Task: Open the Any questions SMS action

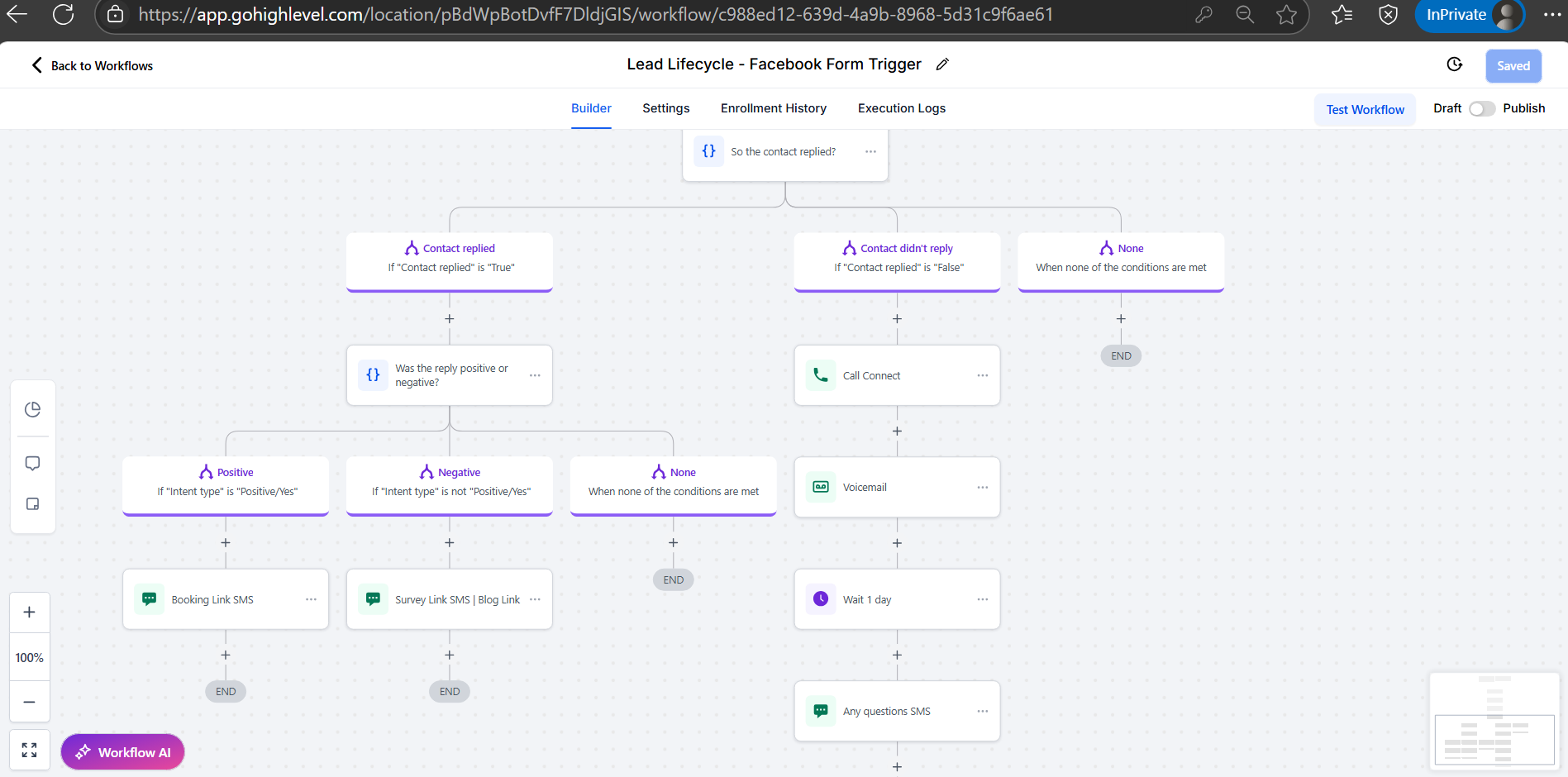Action: [x=897, y=711]
